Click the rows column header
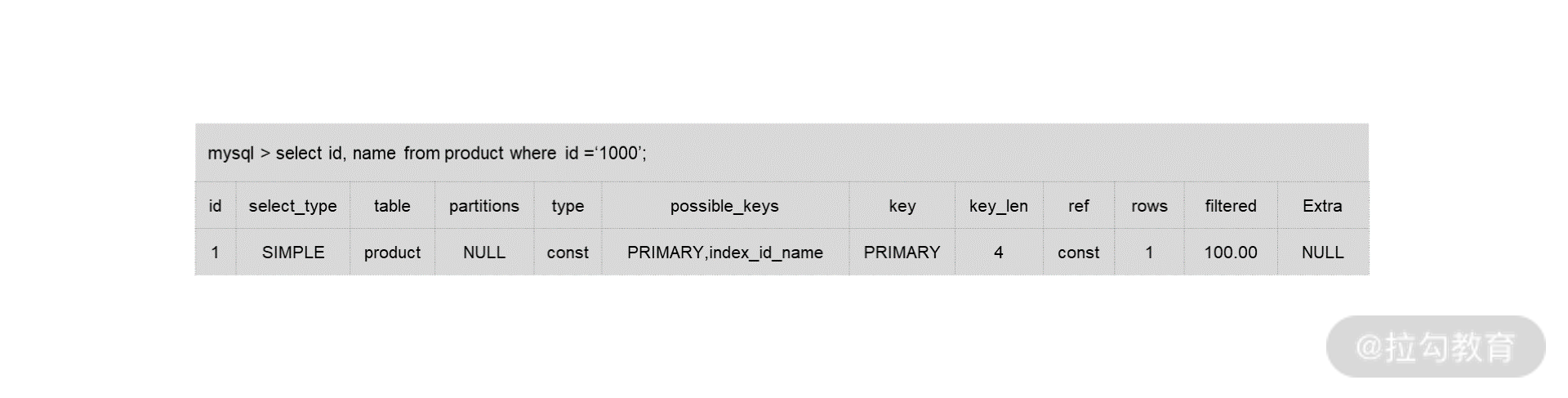The height and width of the screenshot is (398, 1568). click(x=1149, y=206)
